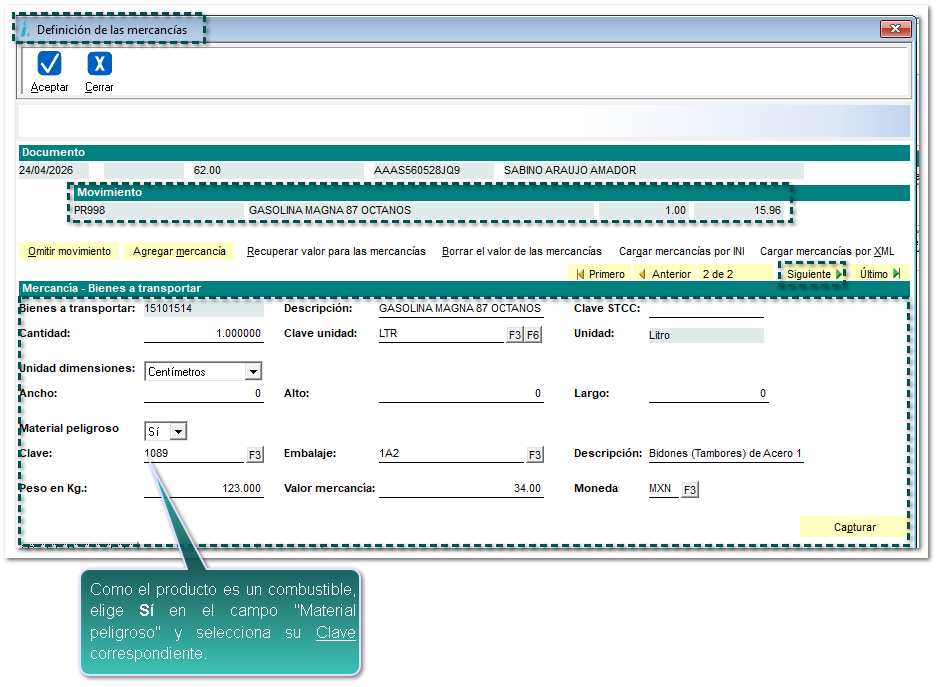
Task: Focus the Cantidad input field
Action: click(x=204, y=333)
